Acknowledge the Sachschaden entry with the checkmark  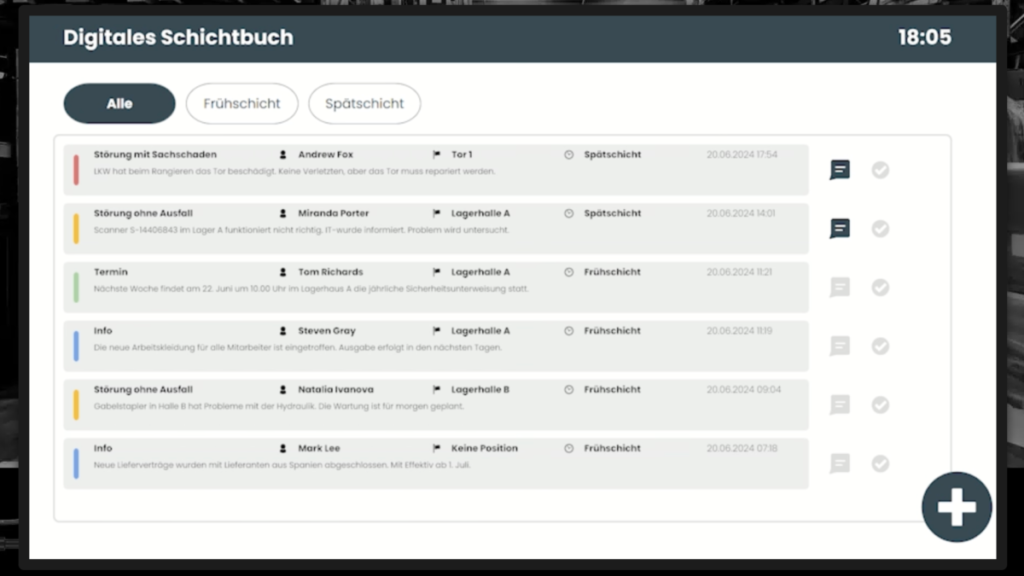881,170
